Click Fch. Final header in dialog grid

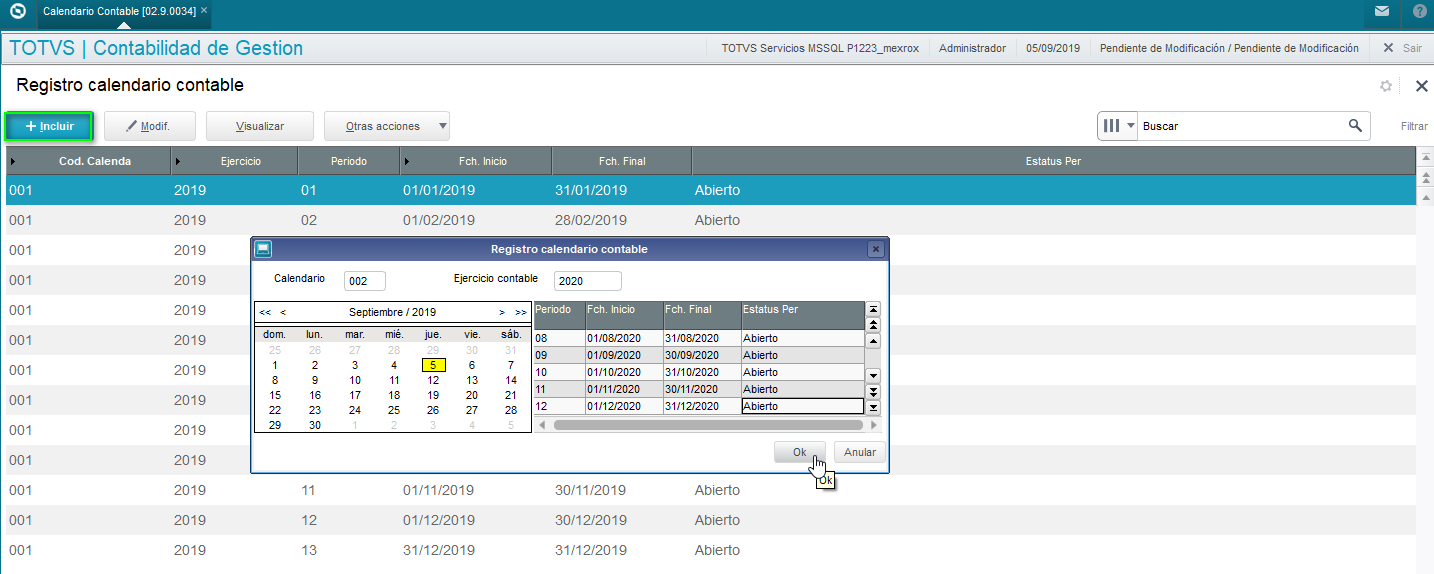point(702,315)
